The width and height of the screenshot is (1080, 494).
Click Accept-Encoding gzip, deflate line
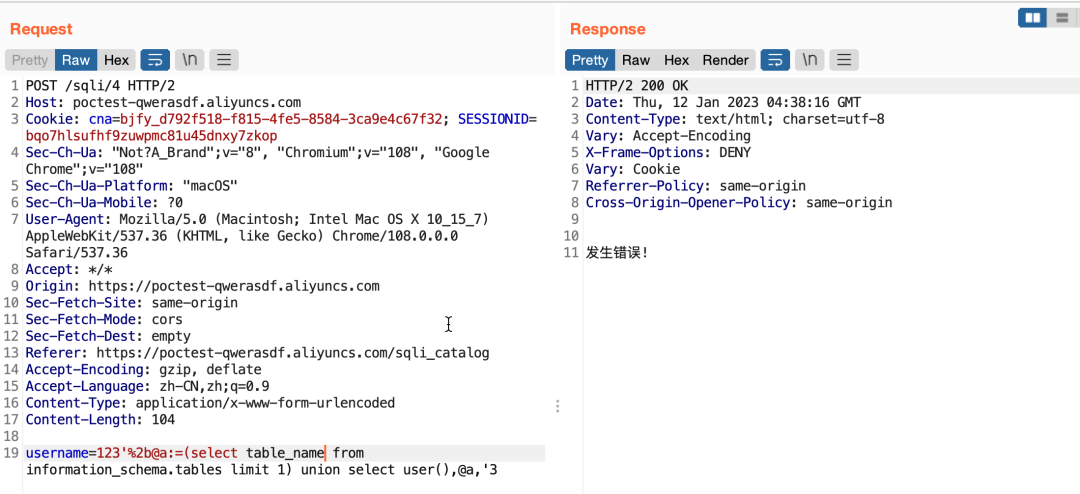(143, 369)
